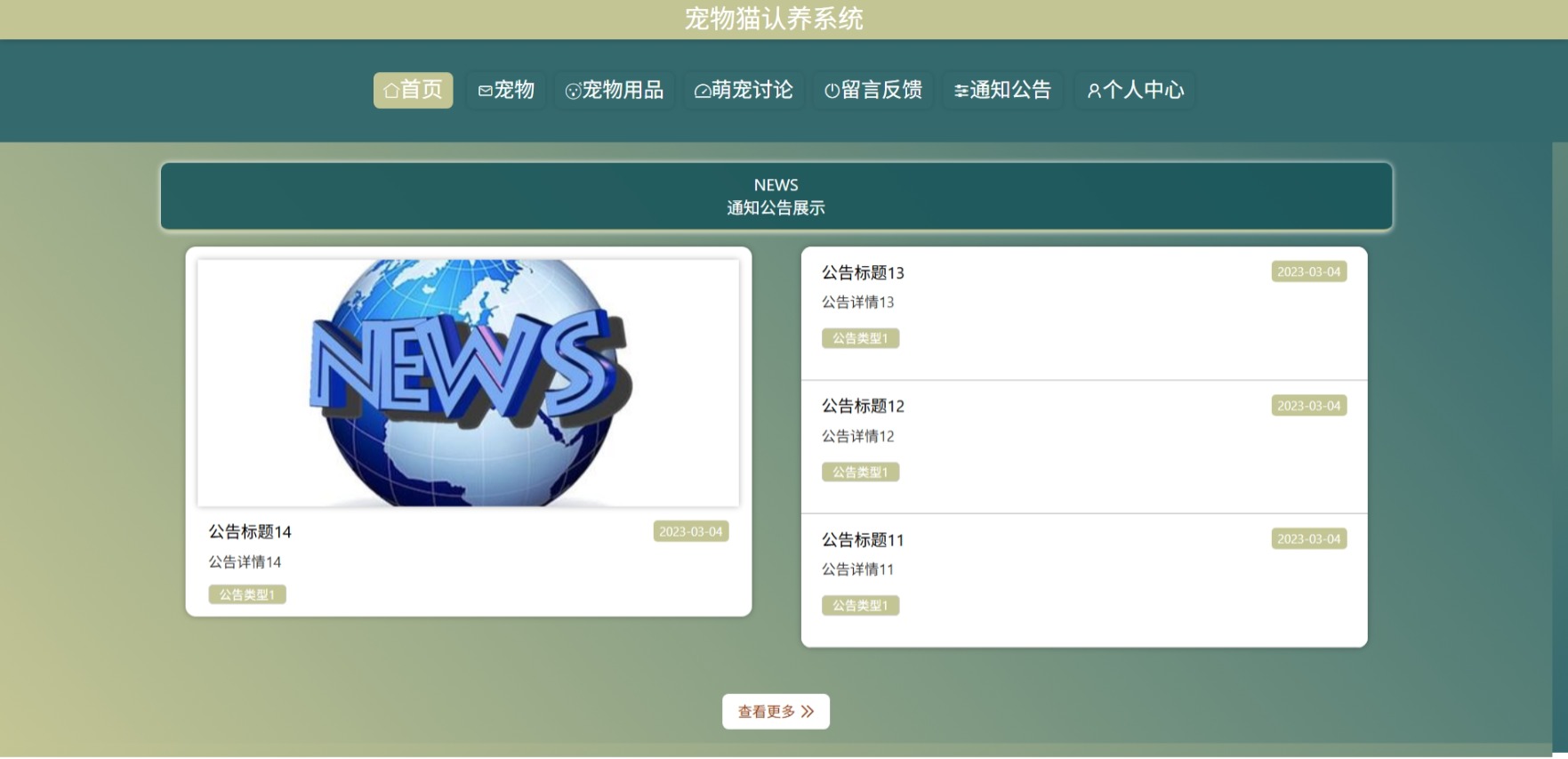1568x759 pixels.
Task: Click the 公告详情13 text
Action: [857, 303]
